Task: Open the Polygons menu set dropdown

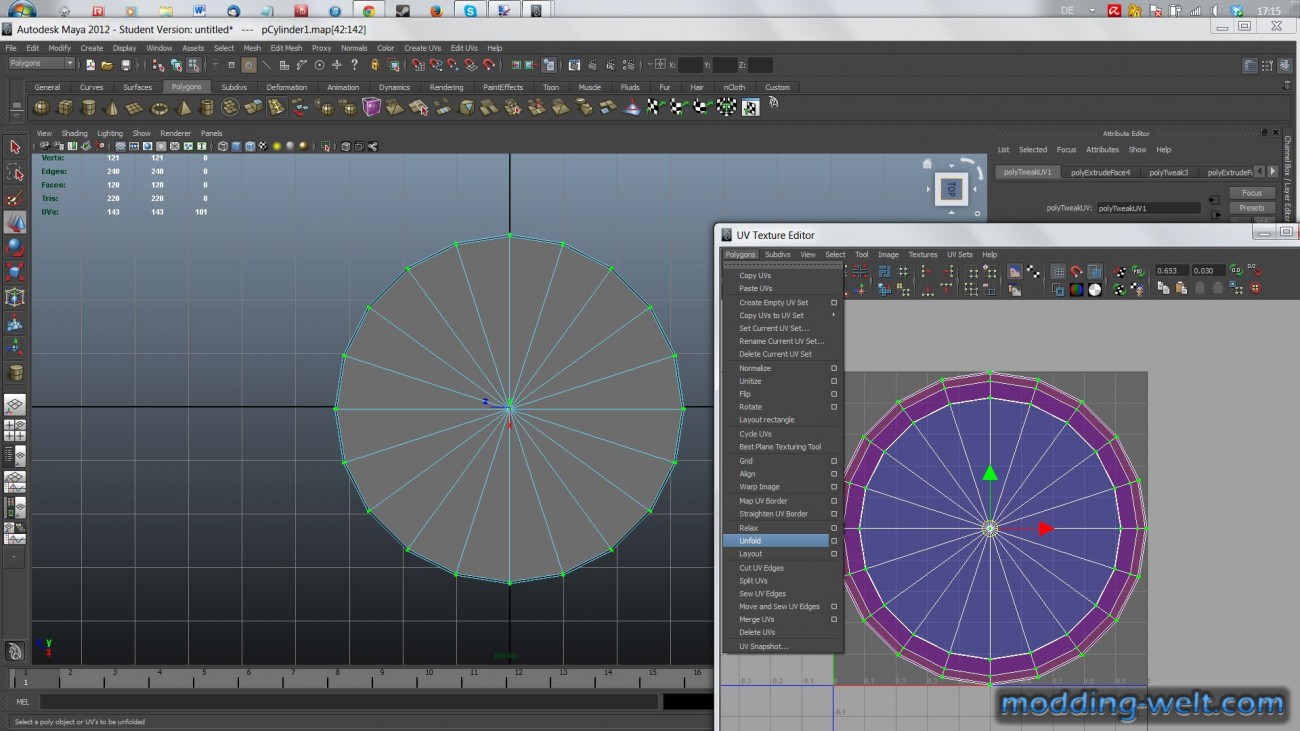Action: click(x=41, y=63)
